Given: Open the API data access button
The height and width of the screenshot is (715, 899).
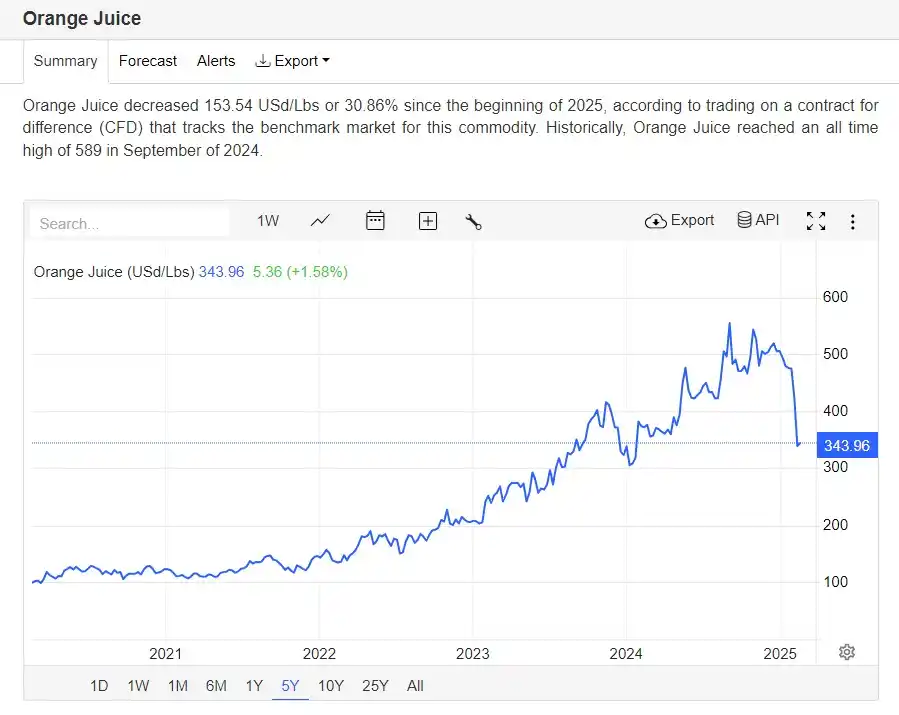Looking at the screenshot, I should [758, 220].
